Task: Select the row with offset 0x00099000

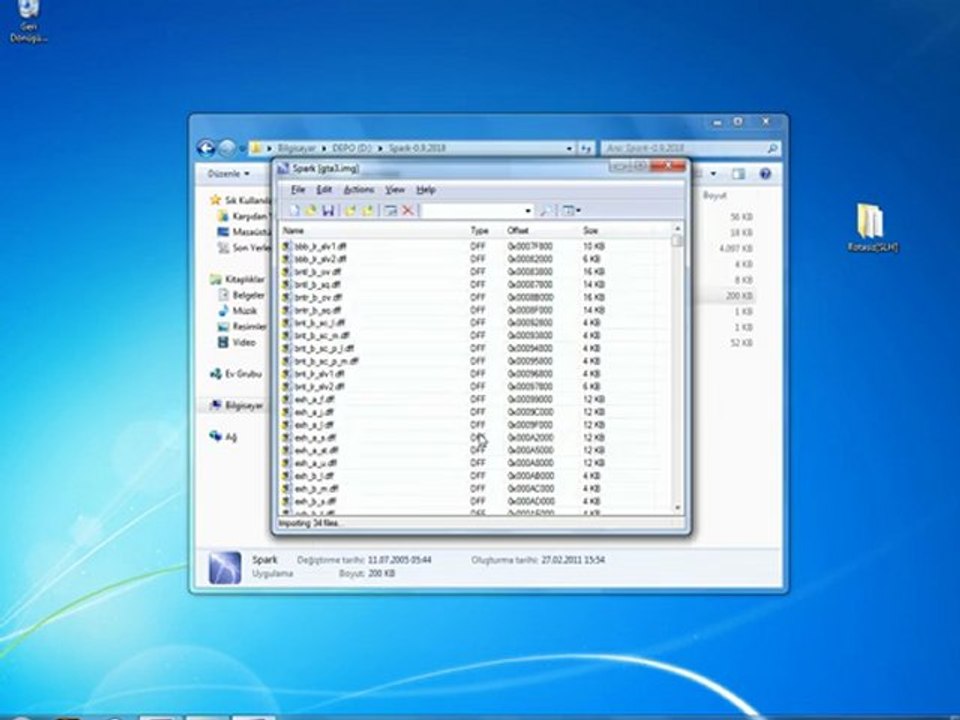Action: click(x=474, y=399)
